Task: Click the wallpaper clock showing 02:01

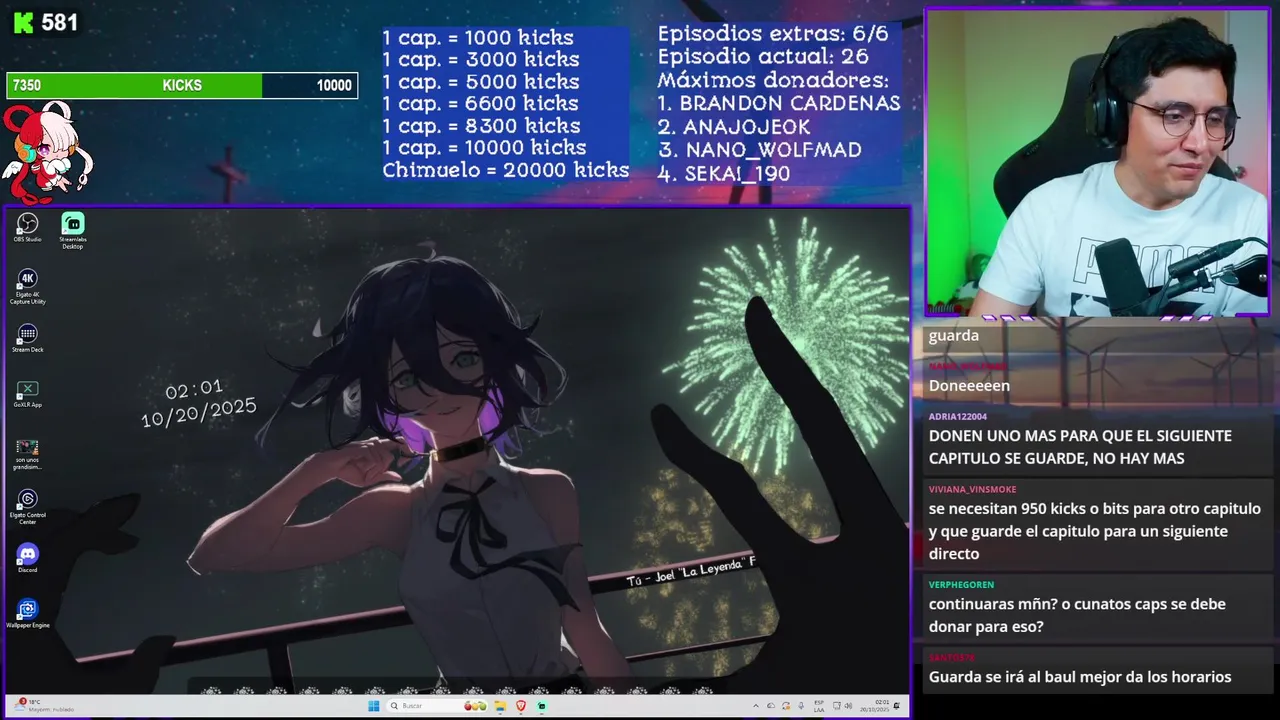Action: [x=194, y=389]
